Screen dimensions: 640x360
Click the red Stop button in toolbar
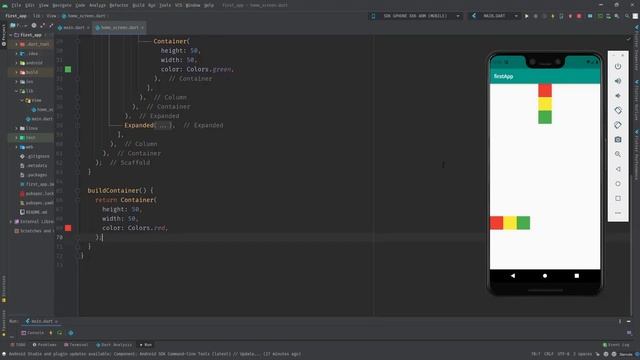[x=579, y=16]
